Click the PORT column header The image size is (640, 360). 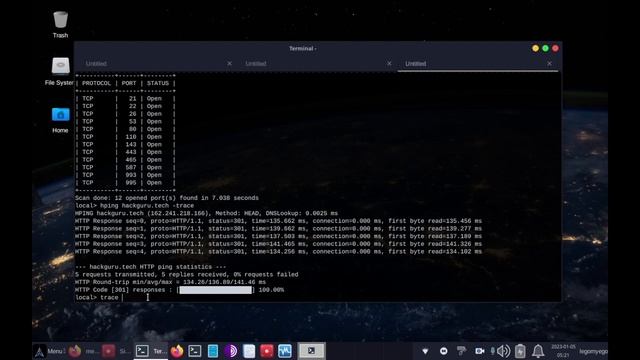click(x=129, y=83)
